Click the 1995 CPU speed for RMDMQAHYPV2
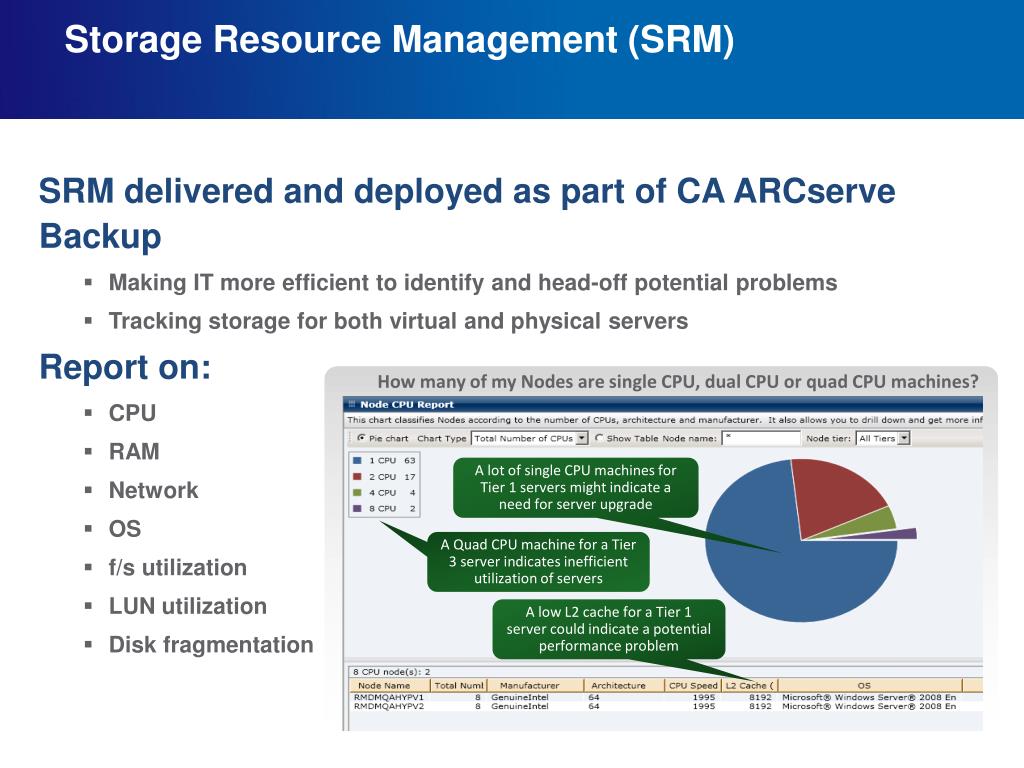The image size is (1024, 768). [703, 706]
